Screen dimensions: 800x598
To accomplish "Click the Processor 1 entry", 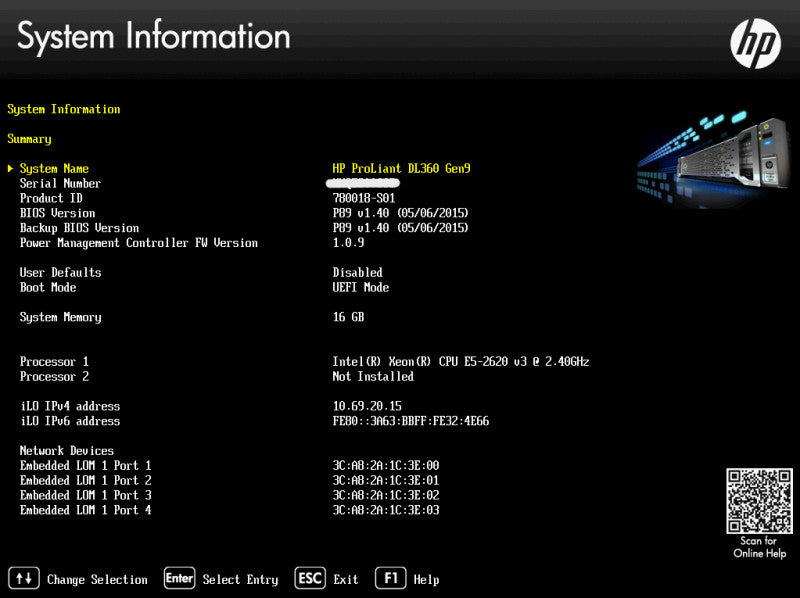I will click(x=304, y=362).
